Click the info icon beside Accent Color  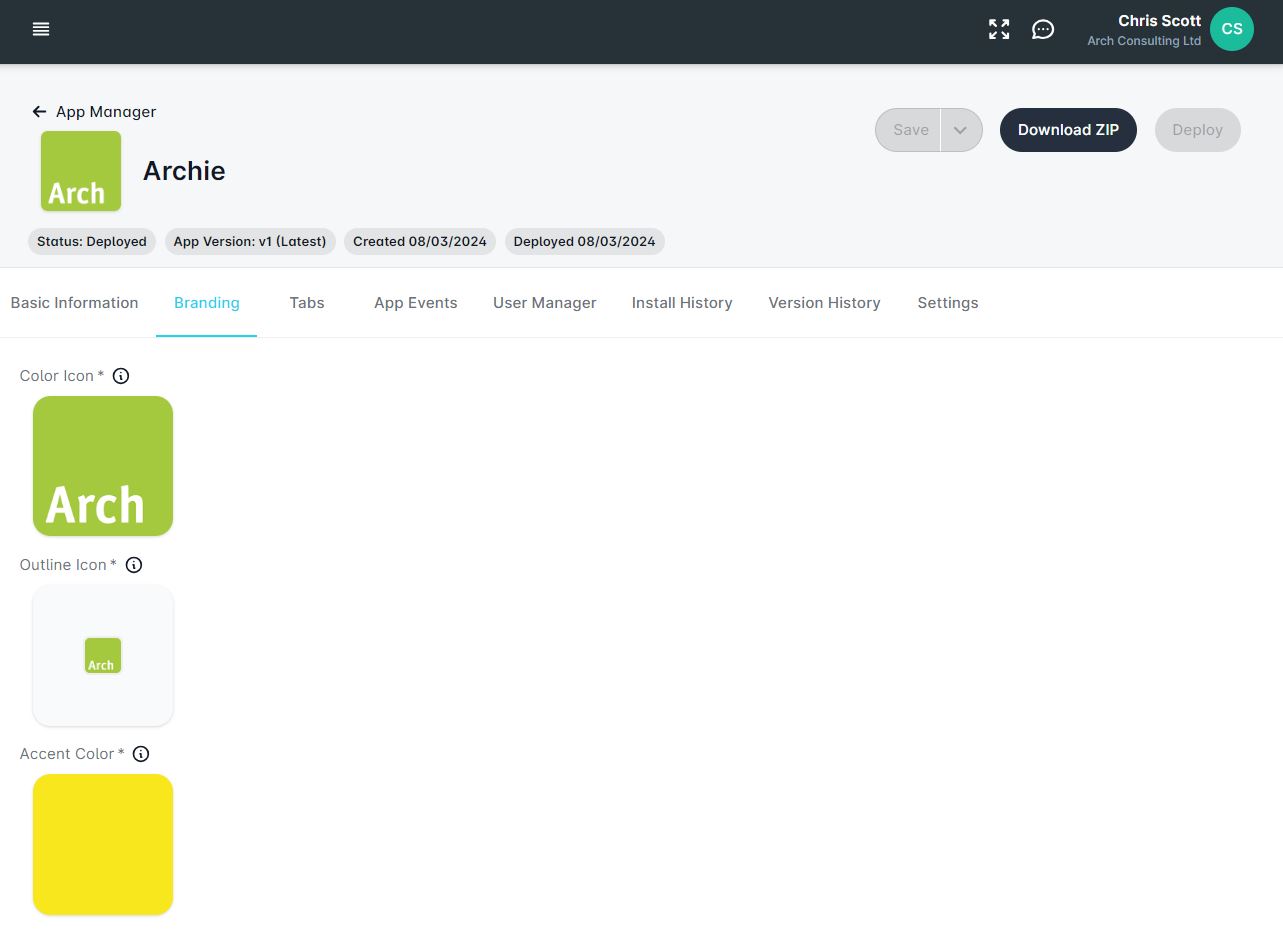[140, 753]
